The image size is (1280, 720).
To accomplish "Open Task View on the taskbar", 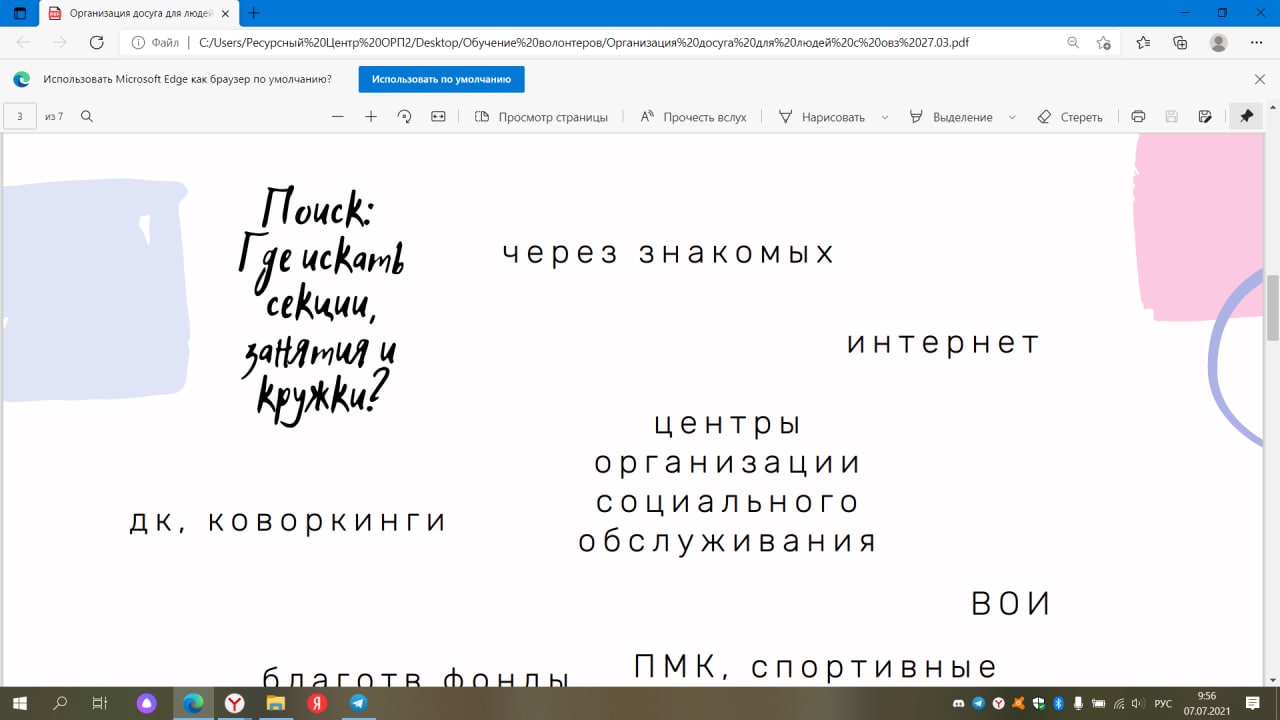I will (99, 703).
